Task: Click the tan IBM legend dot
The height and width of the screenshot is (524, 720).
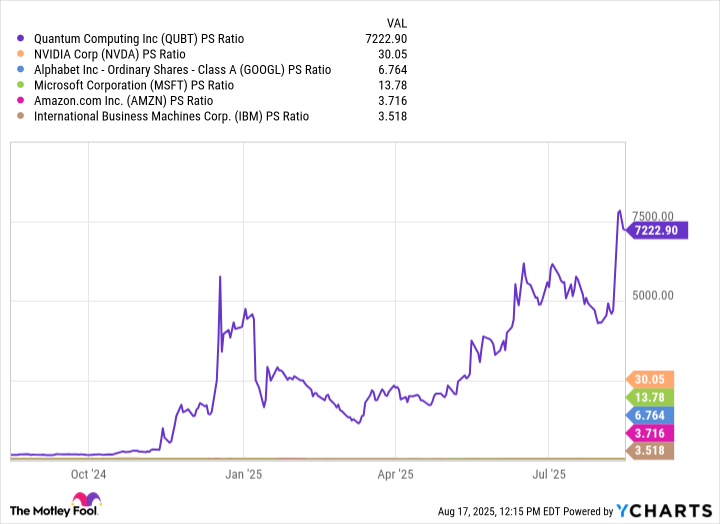Action: [x=21, y=116]
